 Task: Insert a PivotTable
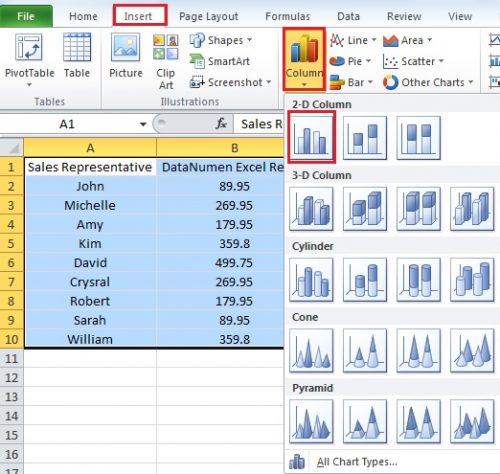(29, 60)
